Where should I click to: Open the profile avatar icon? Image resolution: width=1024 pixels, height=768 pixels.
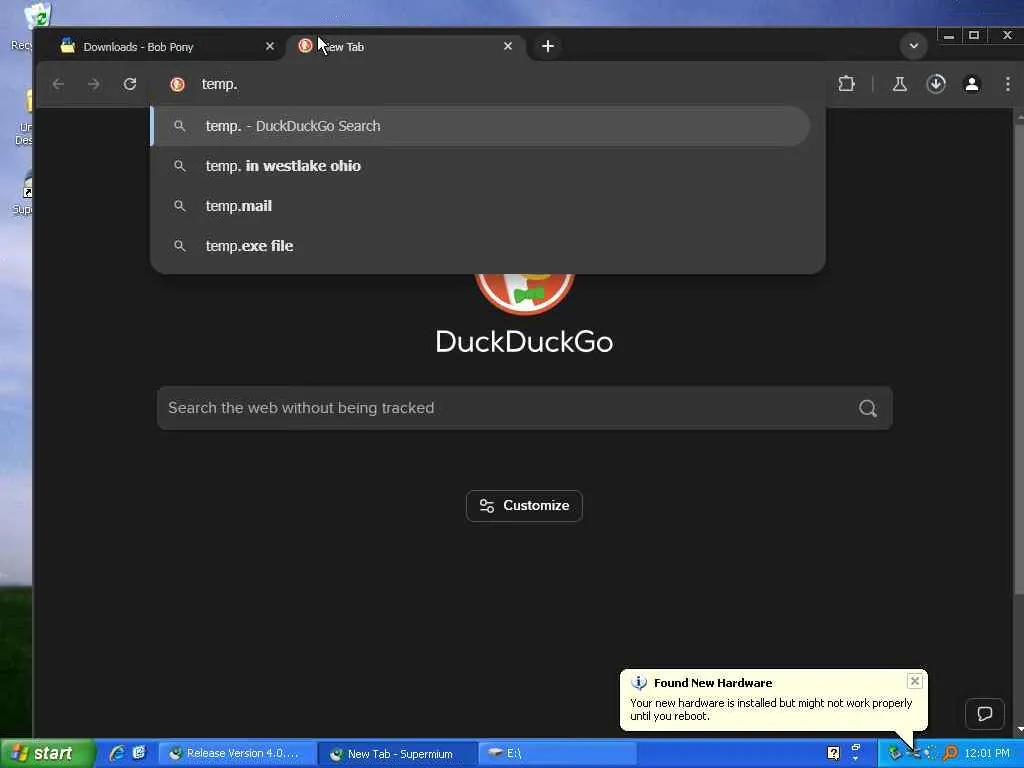972,84
